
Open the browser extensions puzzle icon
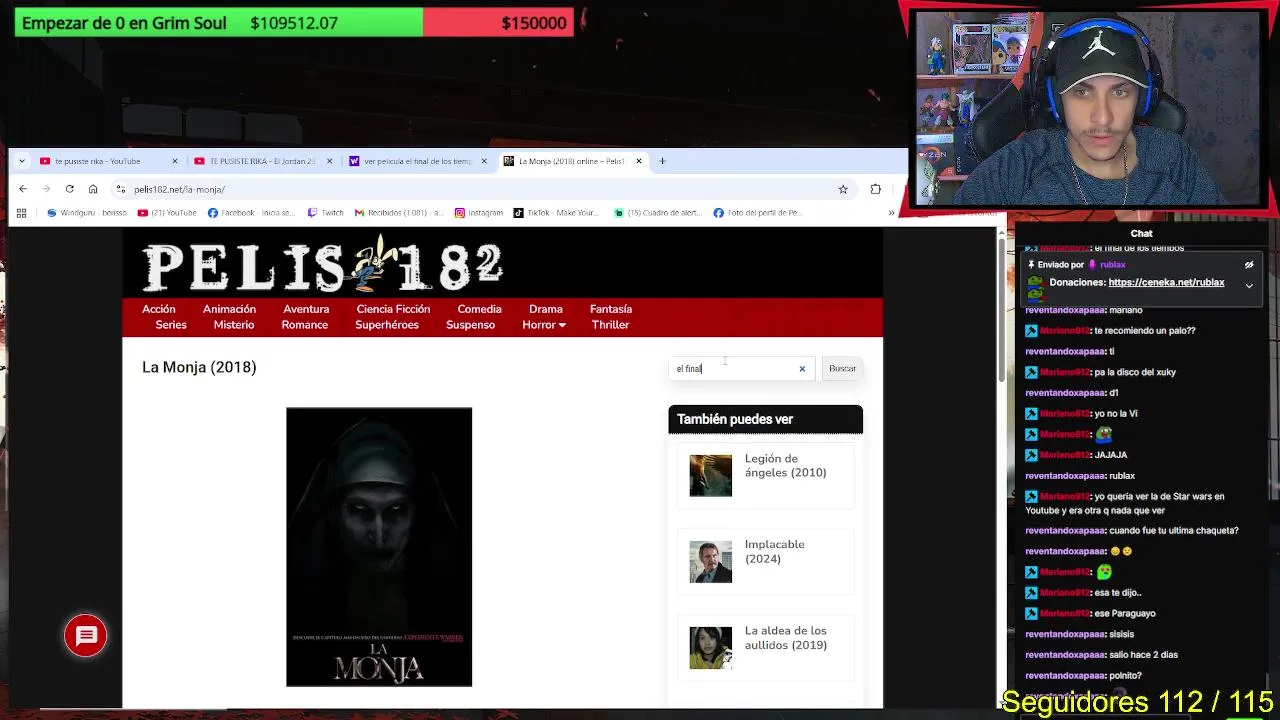[876, 189]
